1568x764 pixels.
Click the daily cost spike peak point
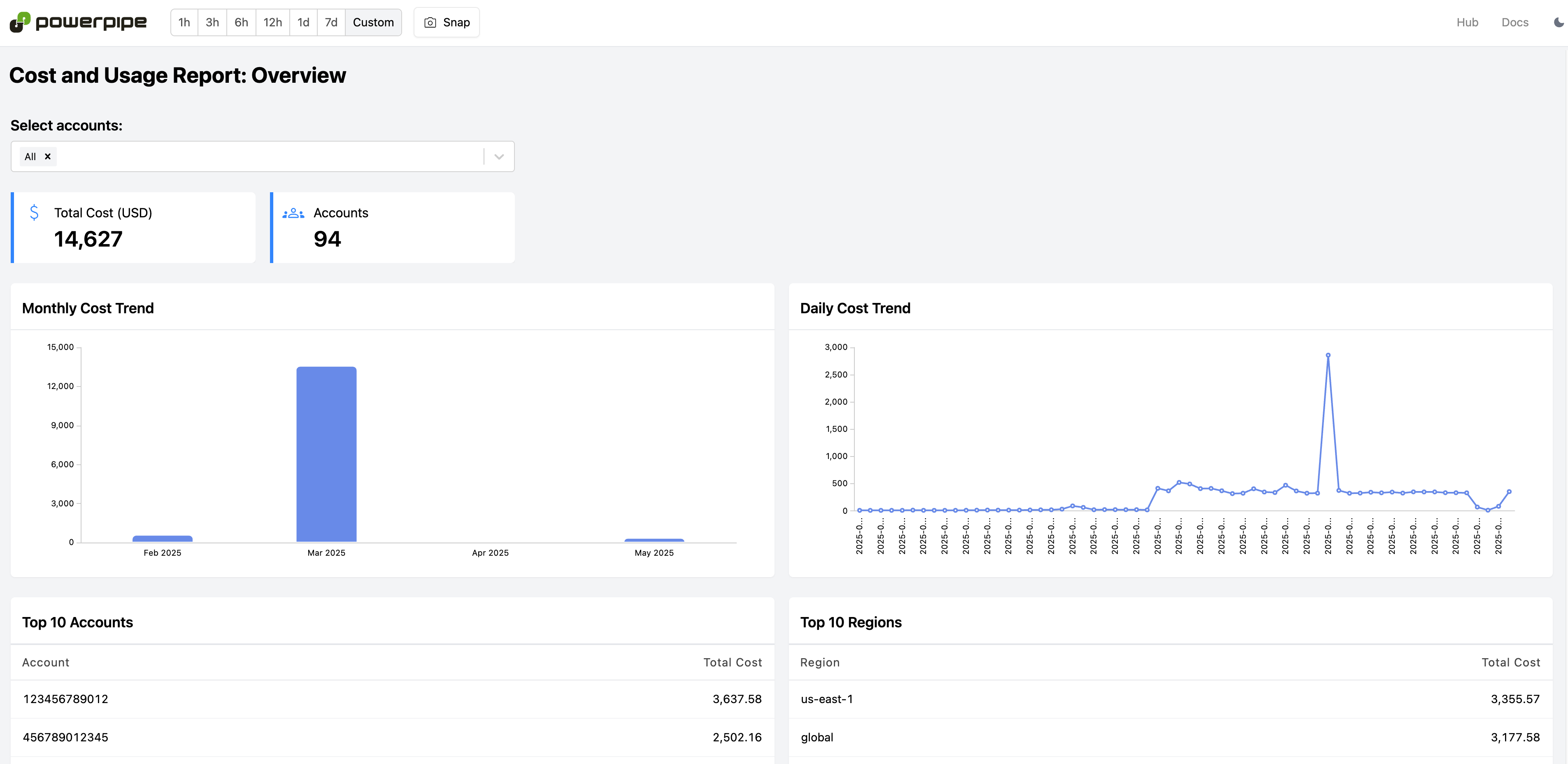[x=1328, y=355]
